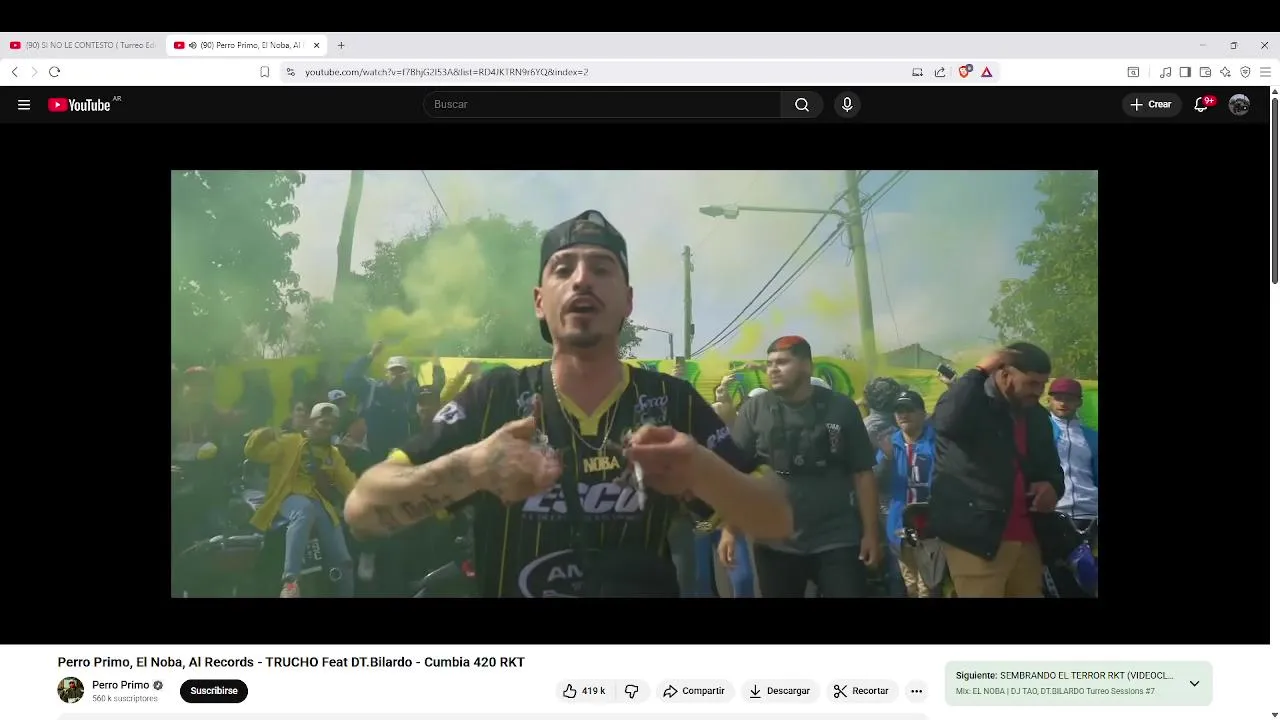Mute the tab using its speaker icon
Screen dimensions: 1280x720
[x=192, y=45]
